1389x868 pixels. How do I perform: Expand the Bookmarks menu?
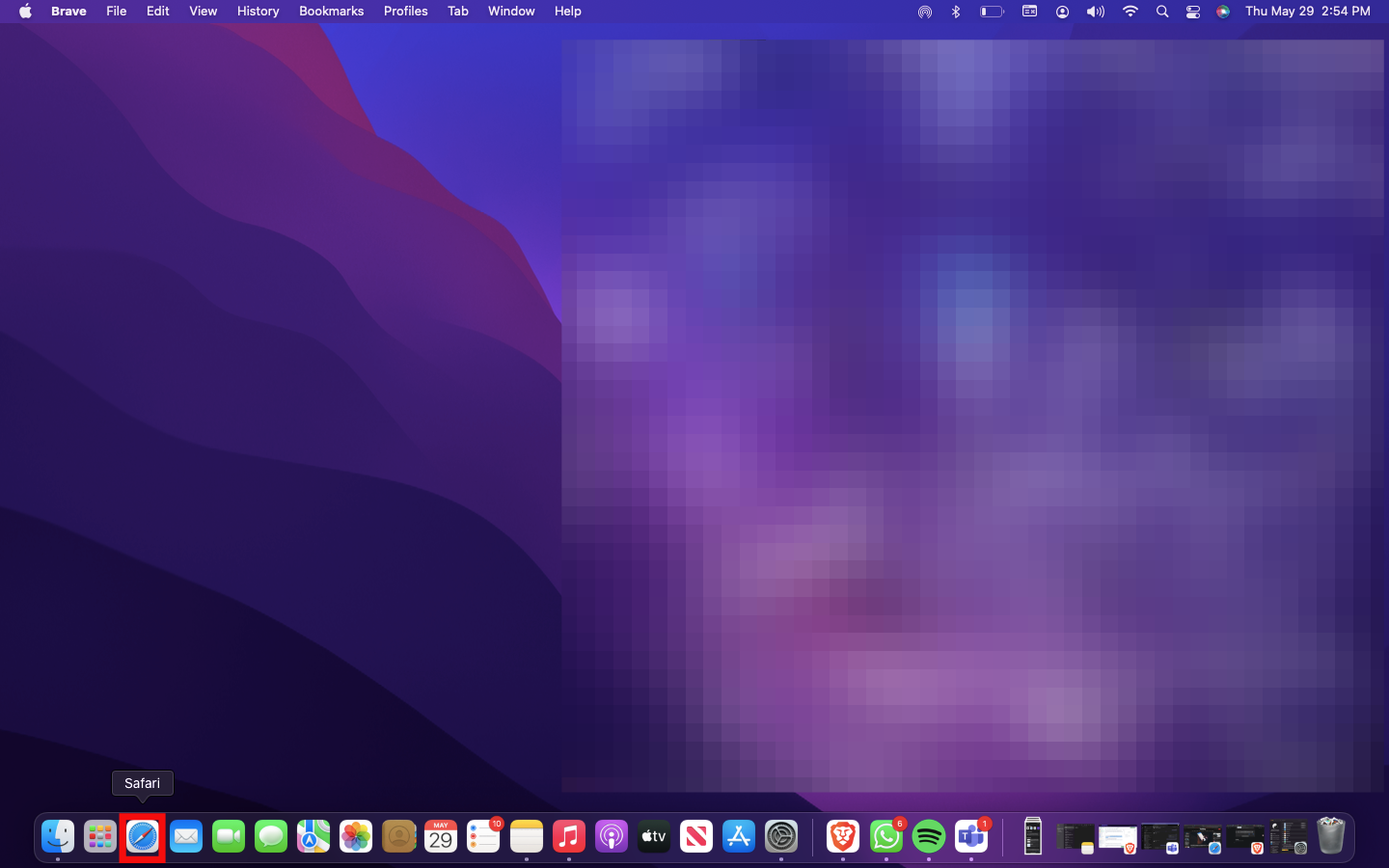331,12
